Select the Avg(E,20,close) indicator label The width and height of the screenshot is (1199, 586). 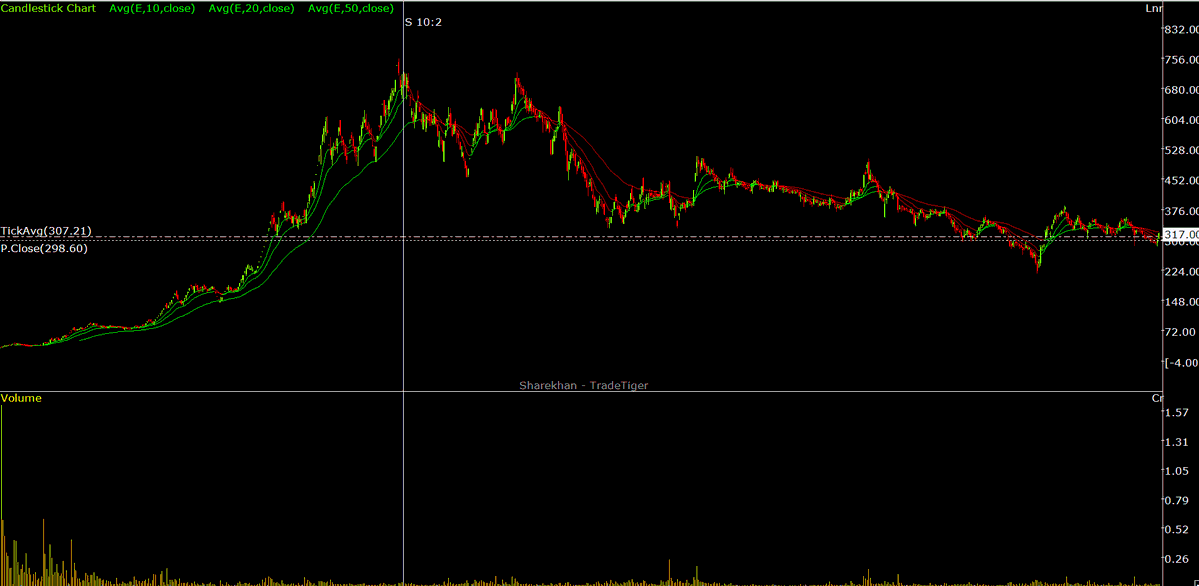[251, 8]
